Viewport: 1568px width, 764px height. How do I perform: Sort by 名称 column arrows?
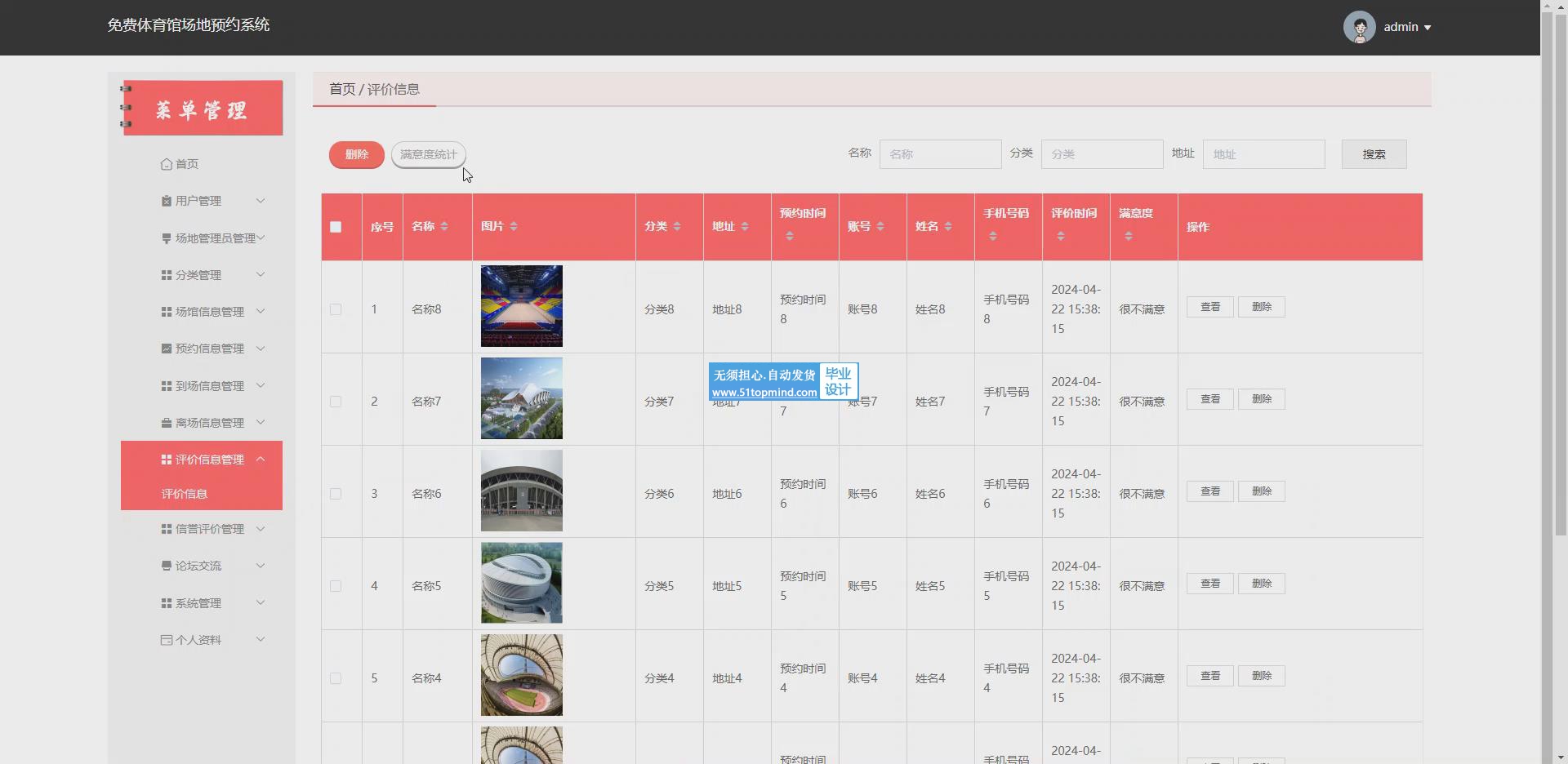pos(444,226)
